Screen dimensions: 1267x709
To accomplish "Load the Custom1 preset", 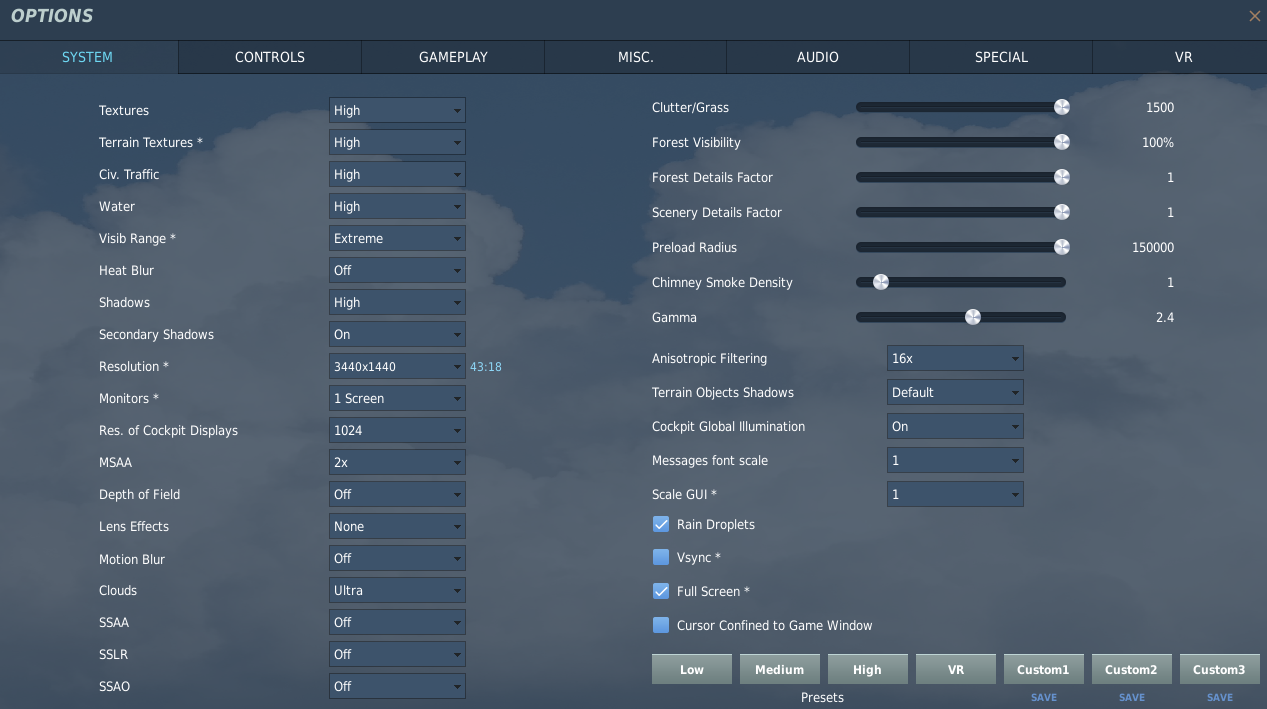I will [x=1043, y=669].
